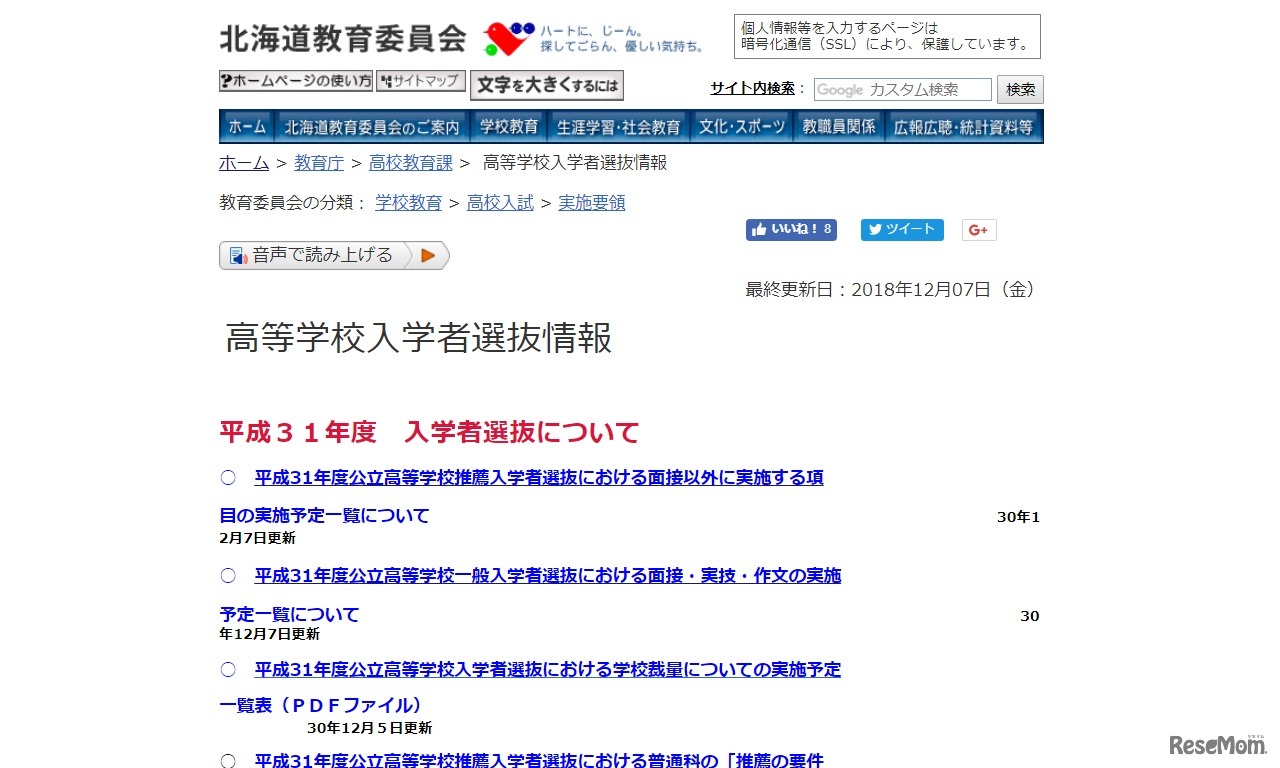Follow the ホーム breadcrumb link

click(244, 163)
